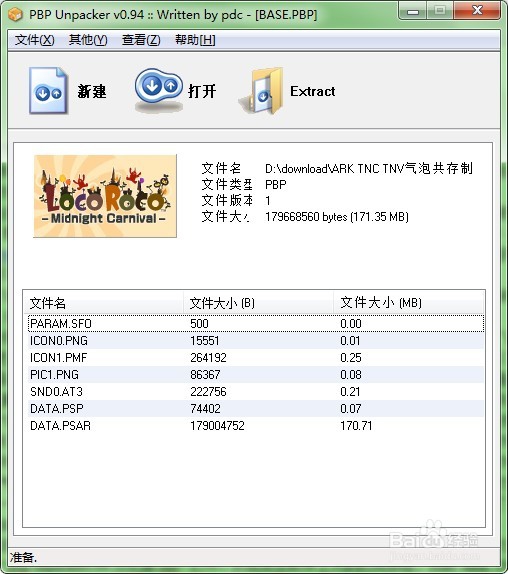Click the 准备 status bar text

point(23,558)
